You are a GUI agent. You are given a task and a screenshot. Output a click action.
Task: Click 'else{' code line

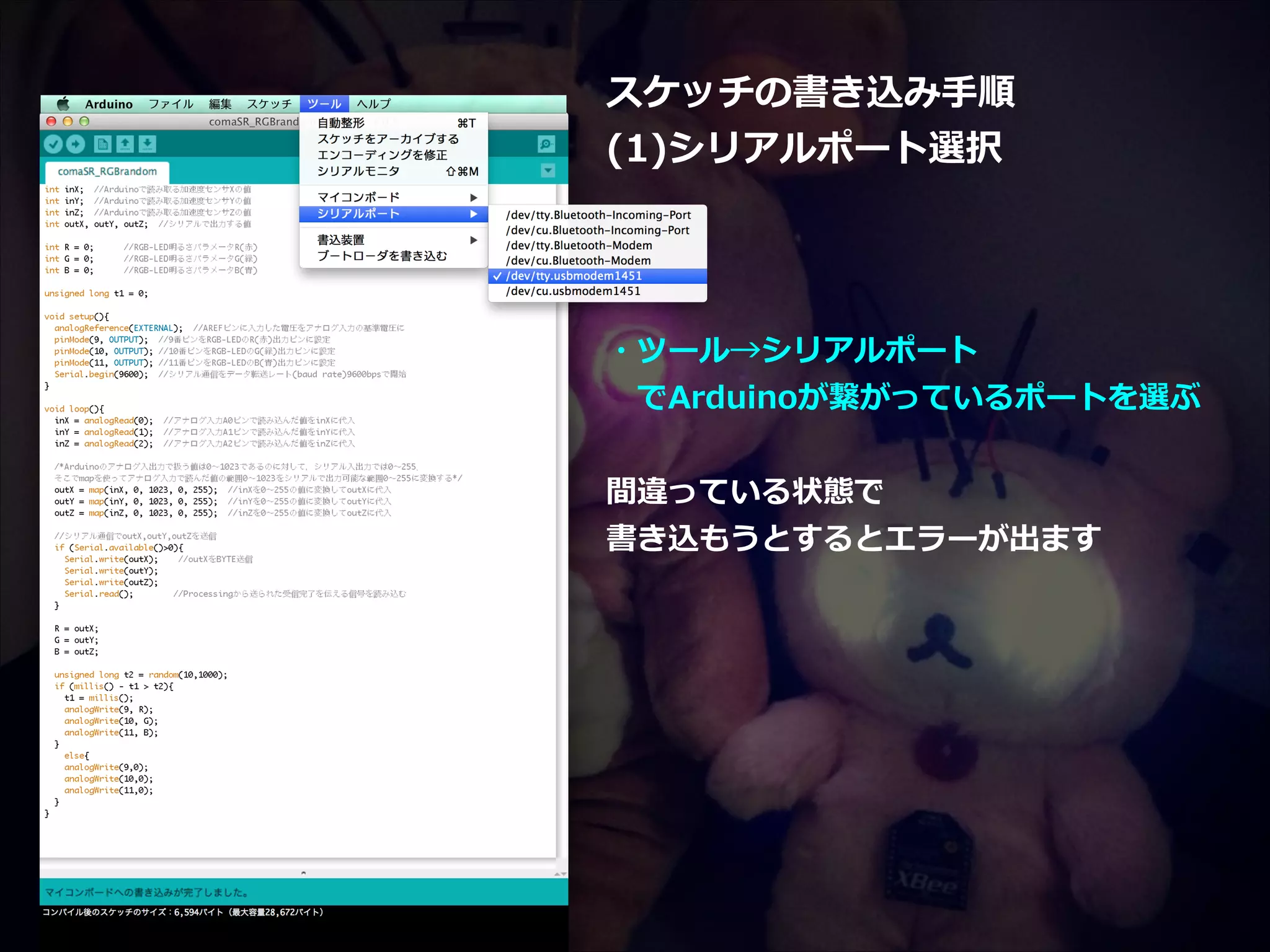coord(76,756)
